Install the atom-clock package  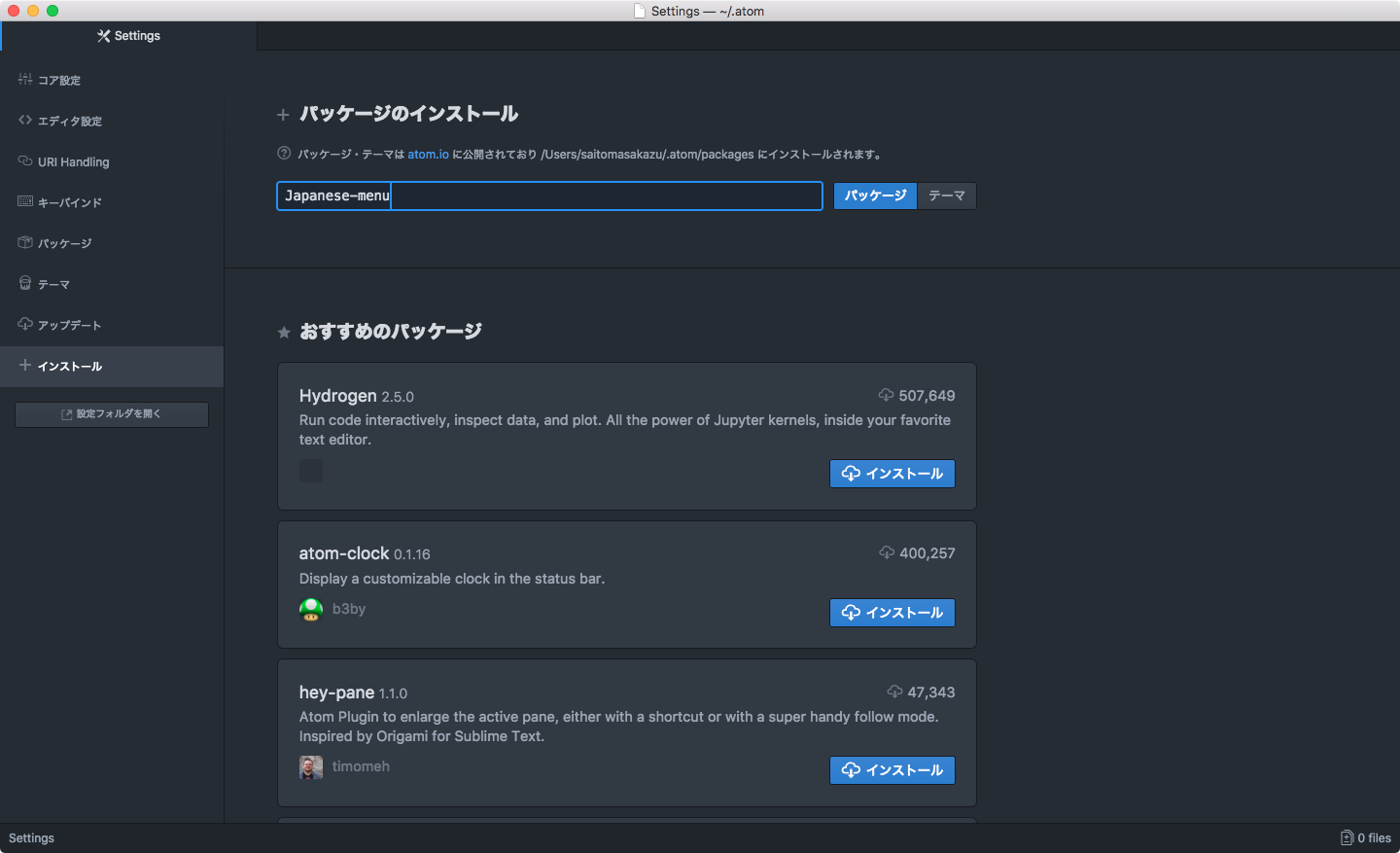pyautogui.click(x=892, y=613)
